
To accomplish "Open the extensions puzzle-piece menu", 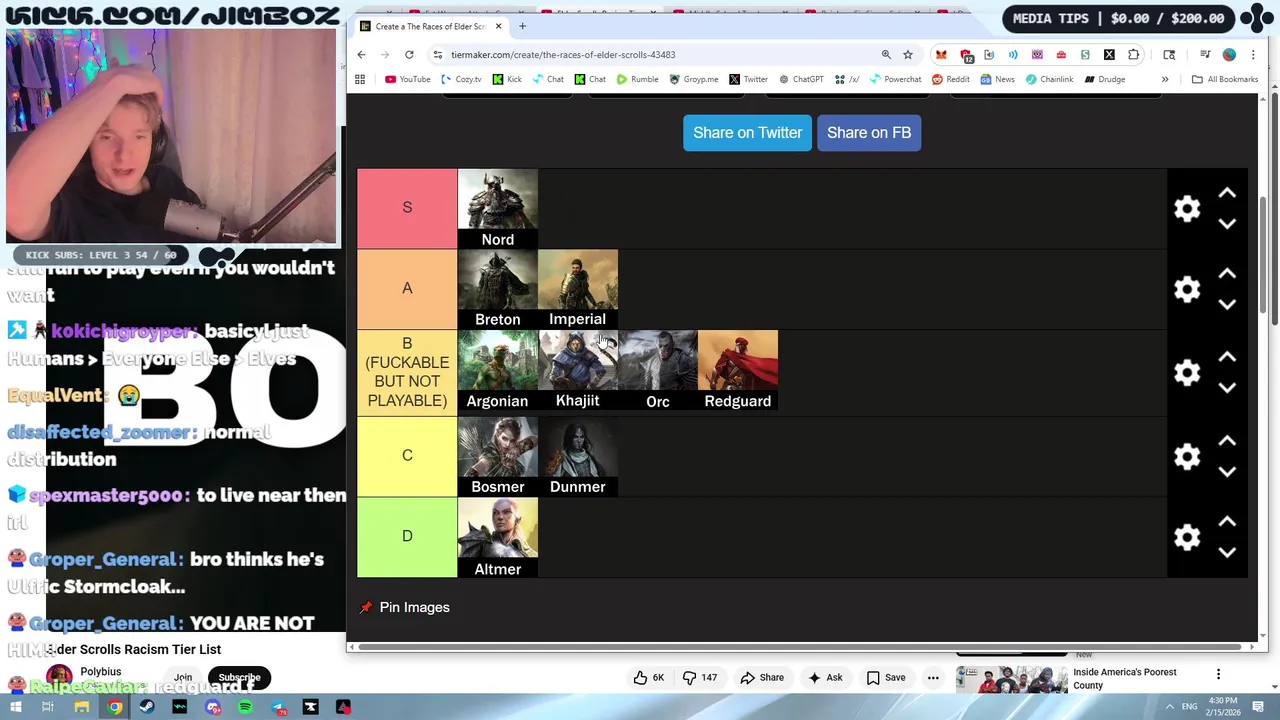I will [1133, 55].
